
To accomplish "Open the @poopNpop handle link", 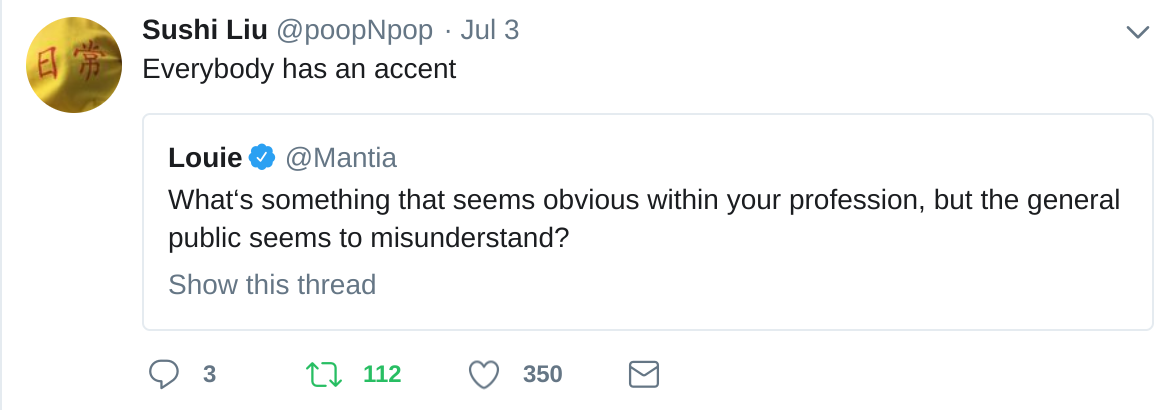I will point(354,31).
